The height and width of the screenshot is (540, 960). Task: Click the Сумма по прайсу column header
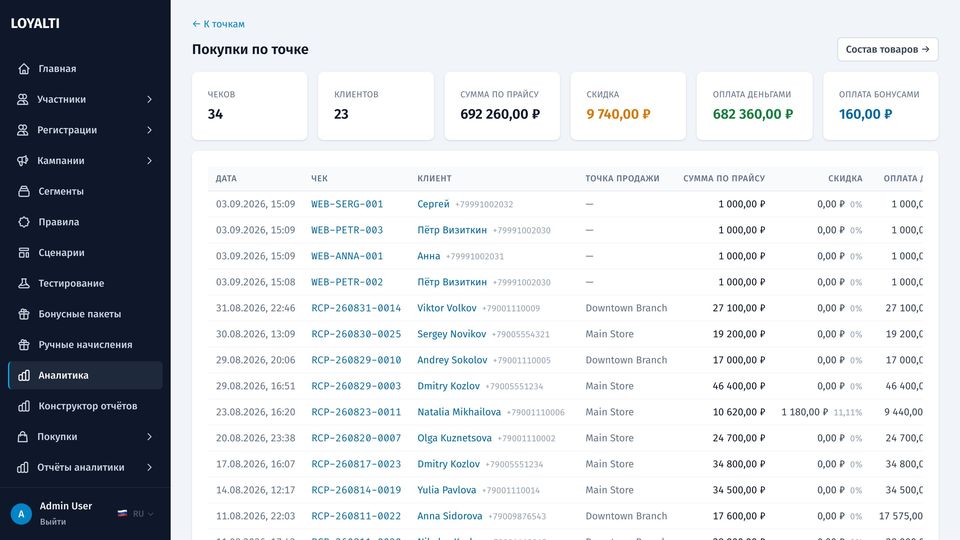pos(724,178)
